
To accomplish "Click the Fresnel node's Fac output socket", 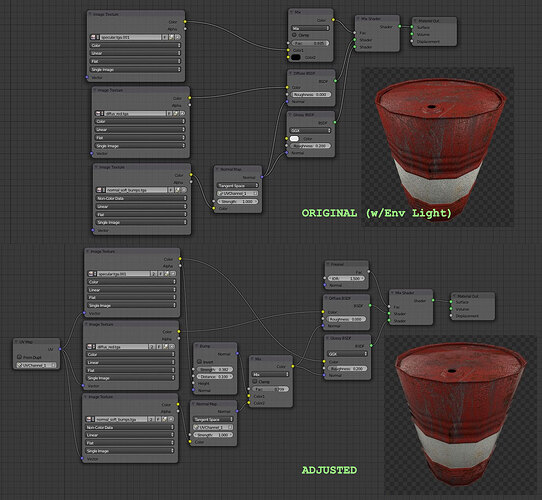I will click(x=369, y=272).
